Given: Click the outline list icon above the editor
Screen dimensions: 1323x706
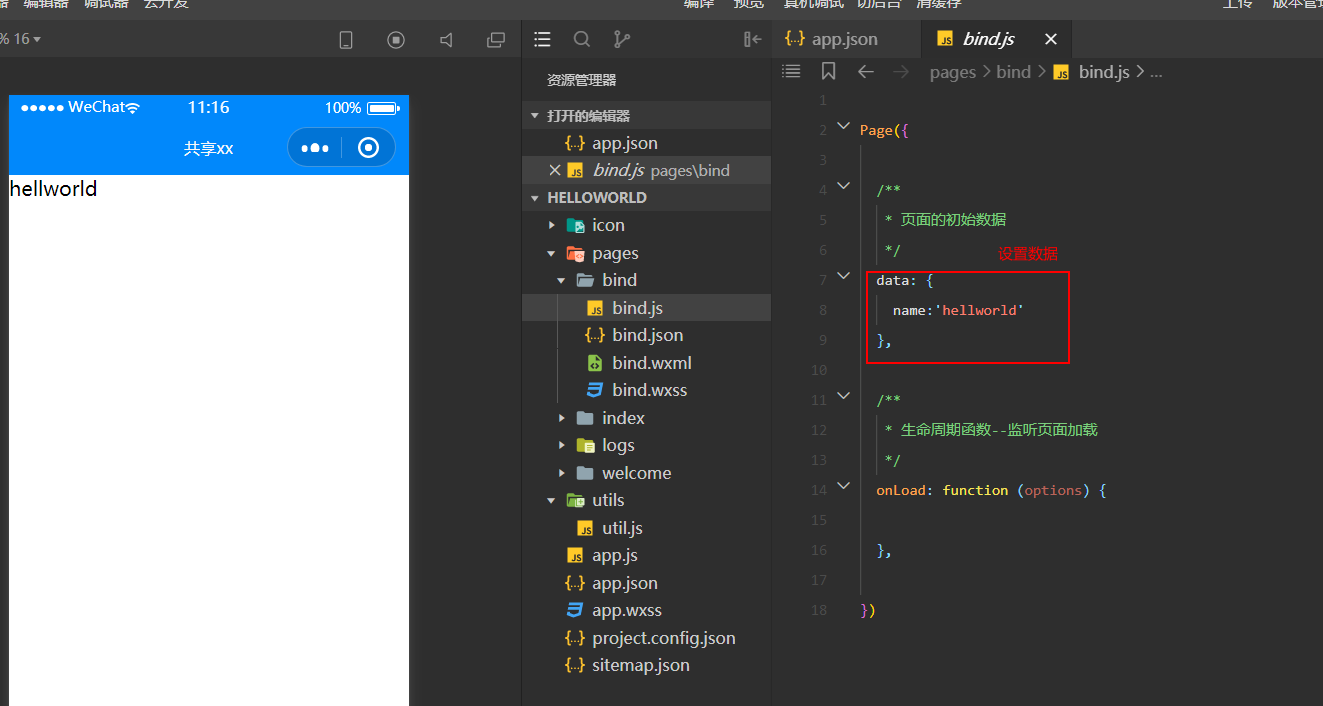Looking at the screenshot, I should [791, 71].
